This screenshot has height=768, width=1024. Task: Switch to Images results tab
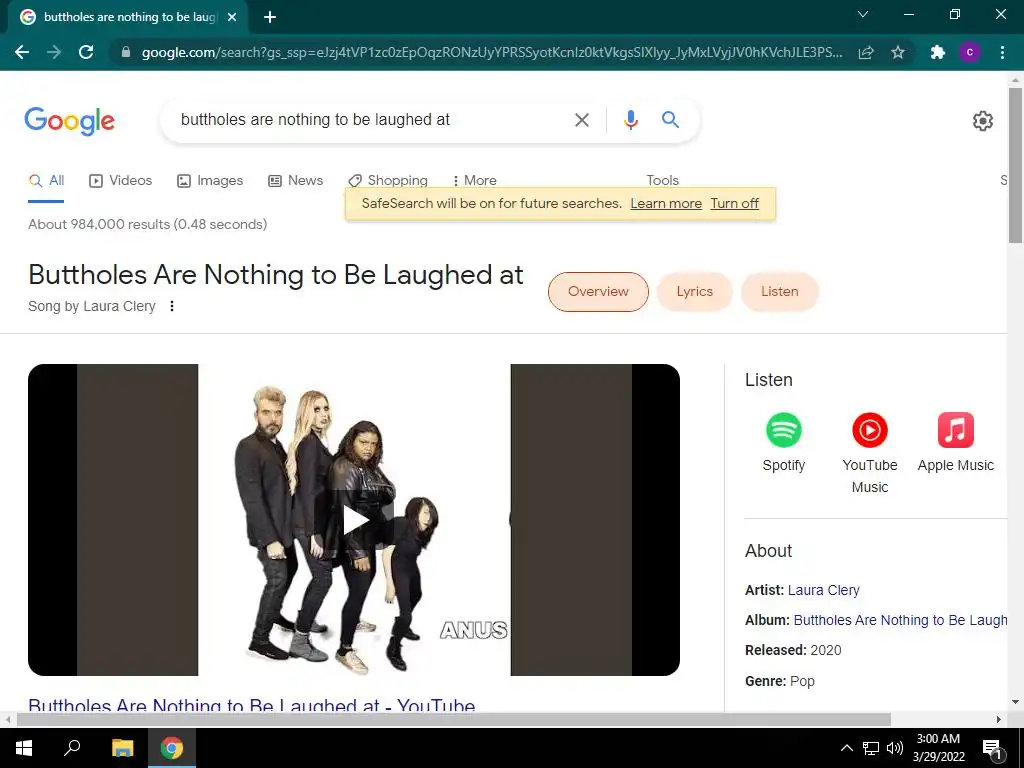tap(210, 181)
